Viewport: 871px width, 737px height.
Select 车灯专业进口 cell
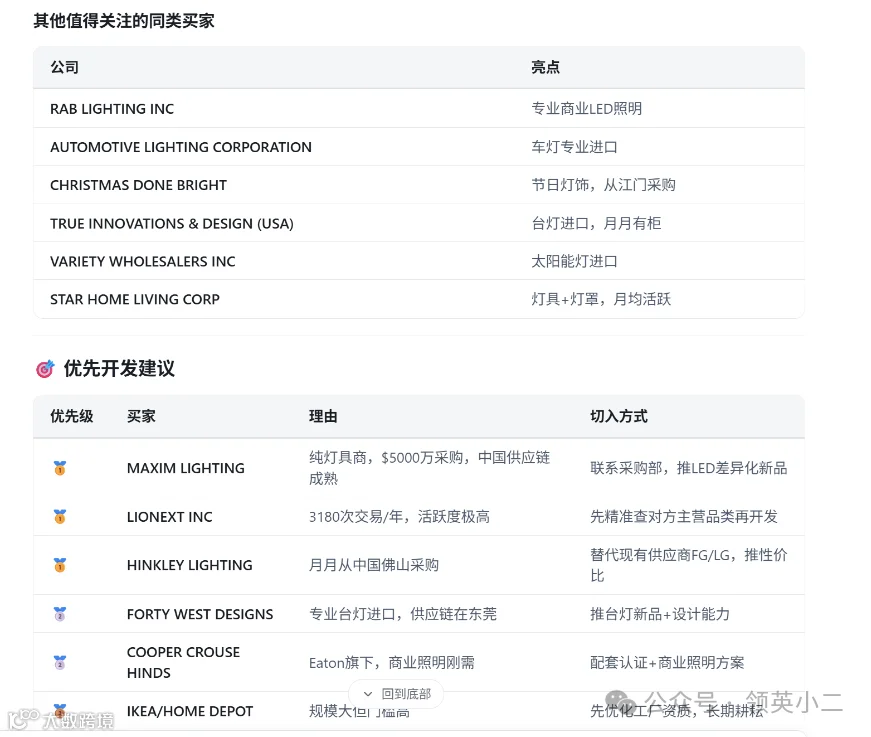click(x=574, y=147)
